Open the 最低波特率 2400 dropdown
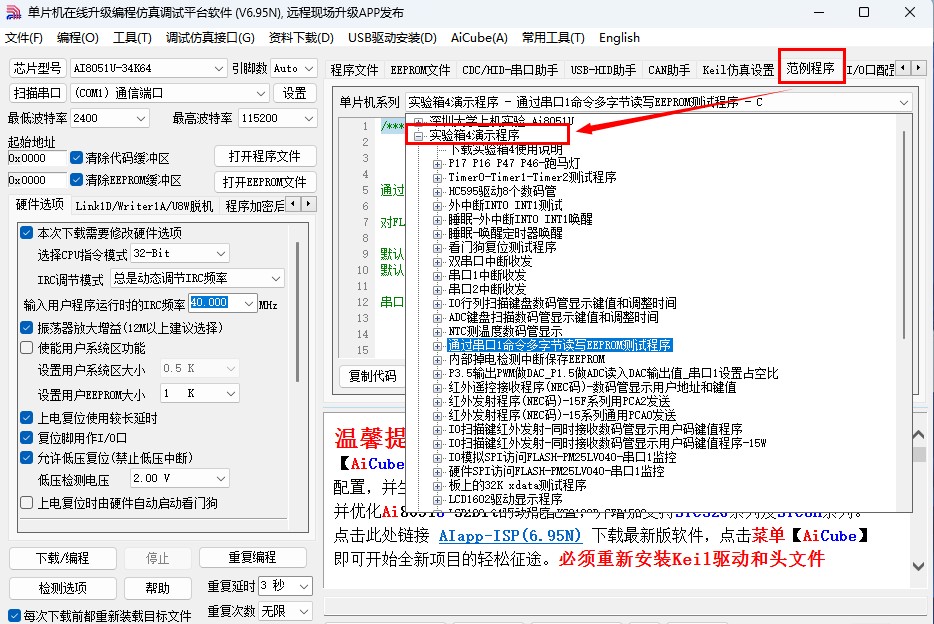This screenshot has height=624, width=934. [x=110, y=118]
